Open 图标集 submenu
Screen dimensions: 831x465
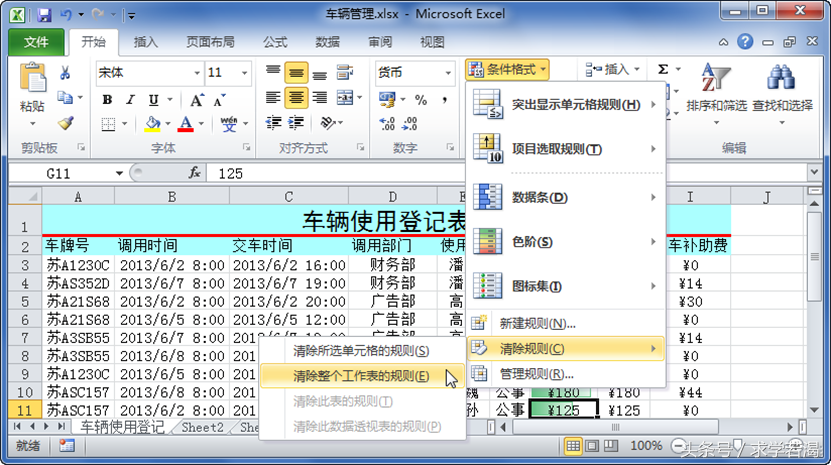click(565, 286)
